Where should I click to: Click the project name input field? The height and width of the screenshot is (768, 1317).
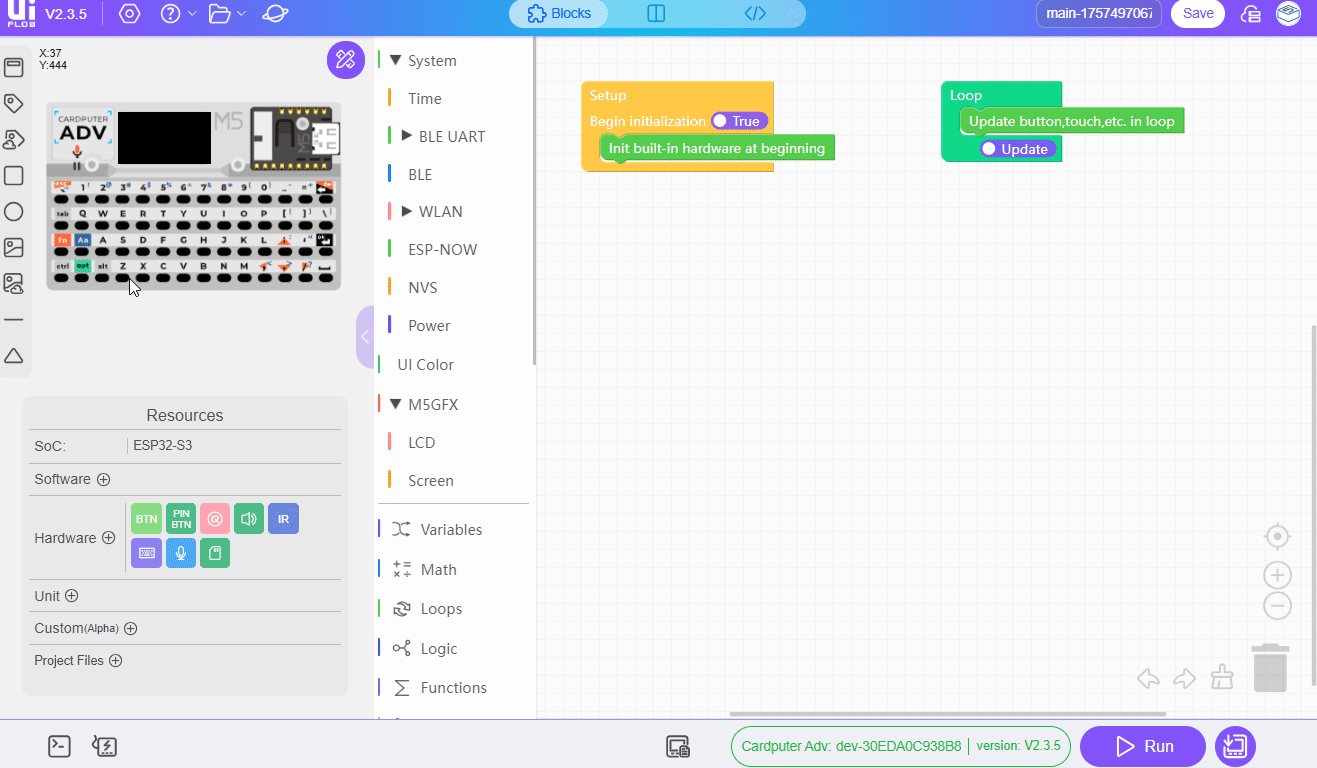pyautogui.click(x=1099, y=14)
